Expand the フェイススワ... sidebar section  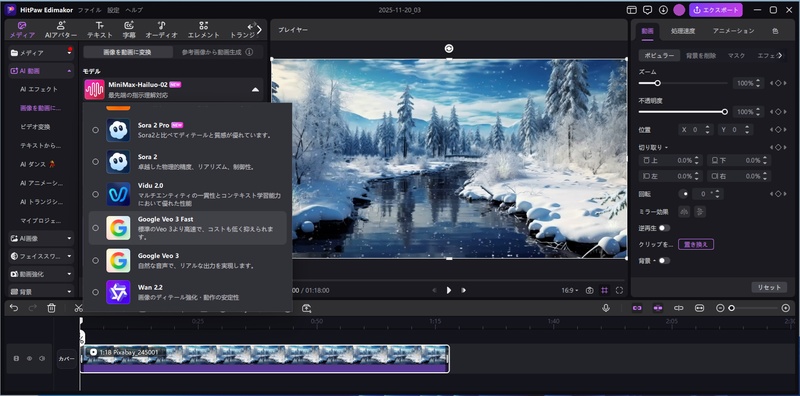(x=69, y=256)
